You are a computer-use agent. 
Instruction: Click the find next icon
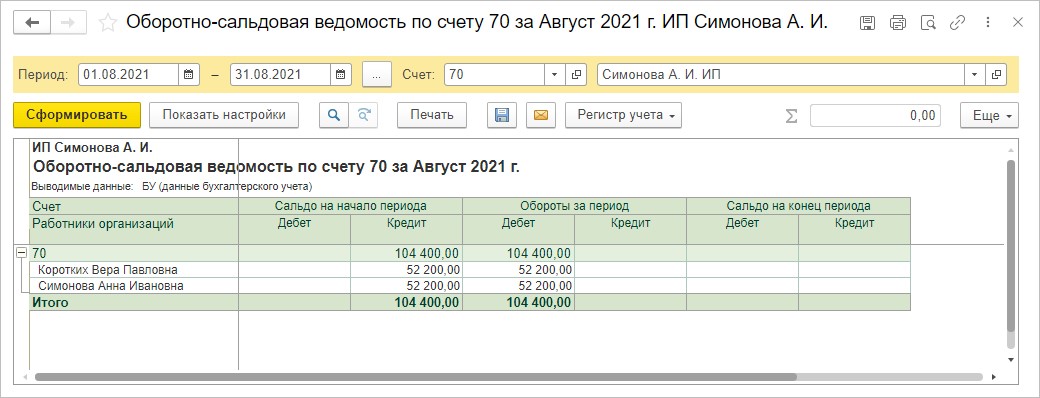363,115
